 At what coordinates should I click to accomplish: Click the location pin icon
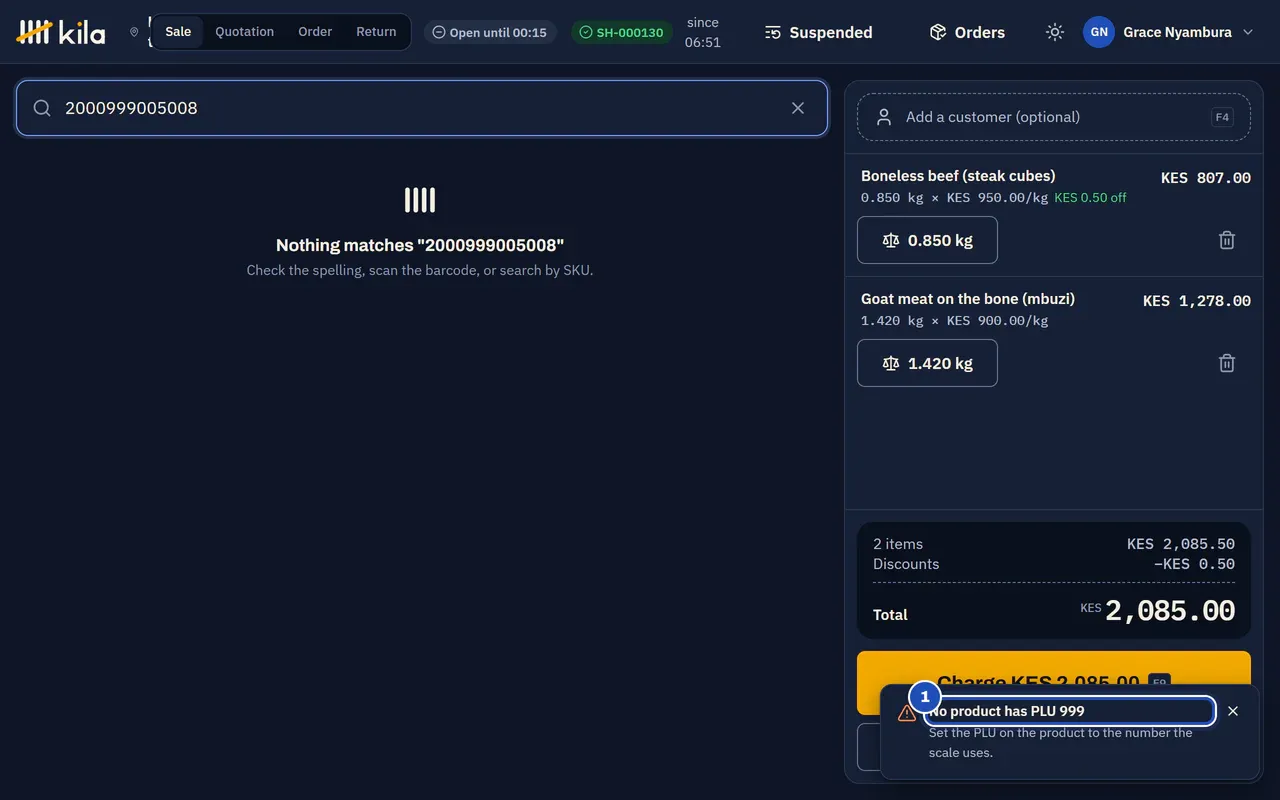coord(134,32)
